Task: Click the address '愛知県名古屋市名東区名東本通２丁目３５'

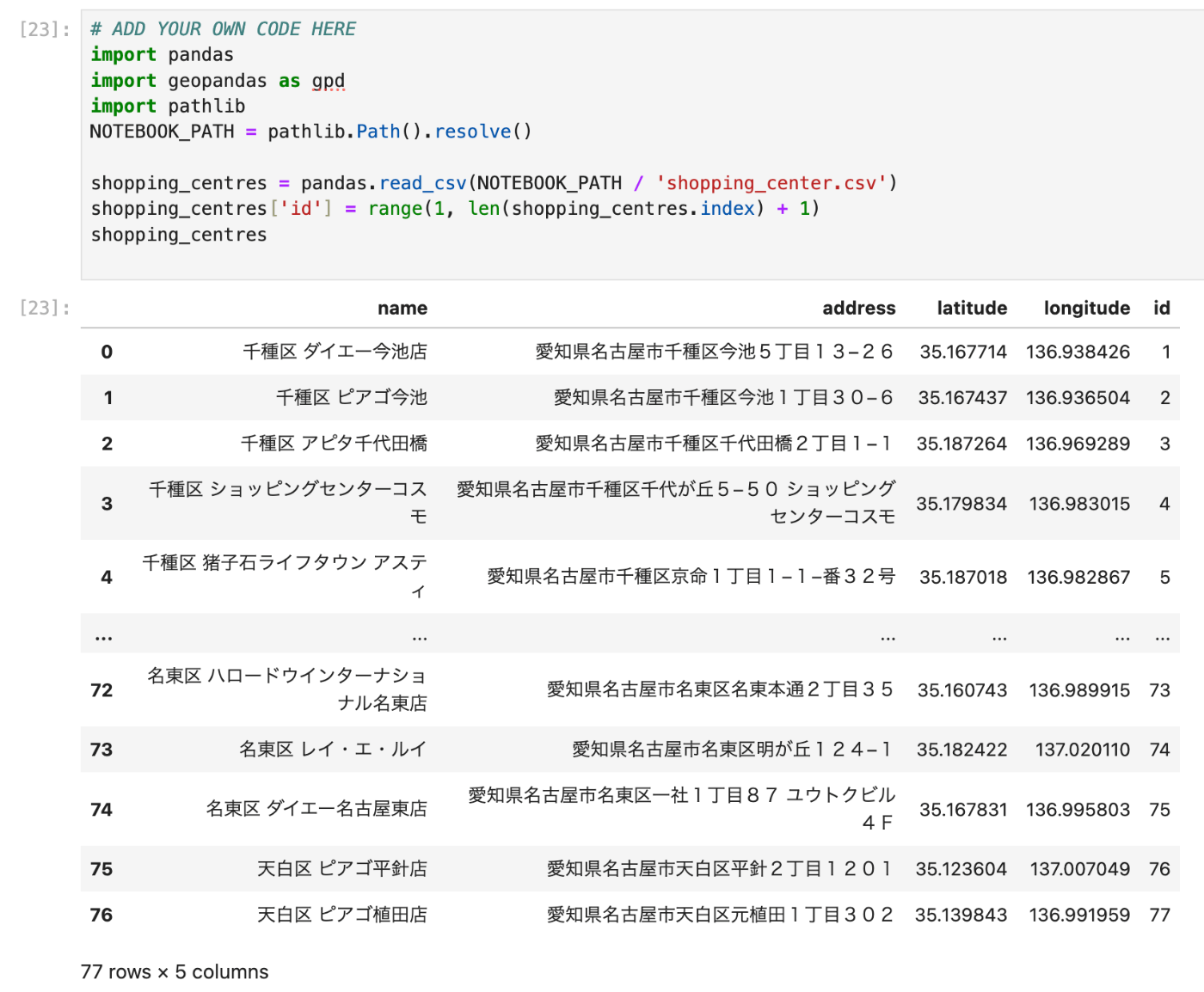Action: 721,689
